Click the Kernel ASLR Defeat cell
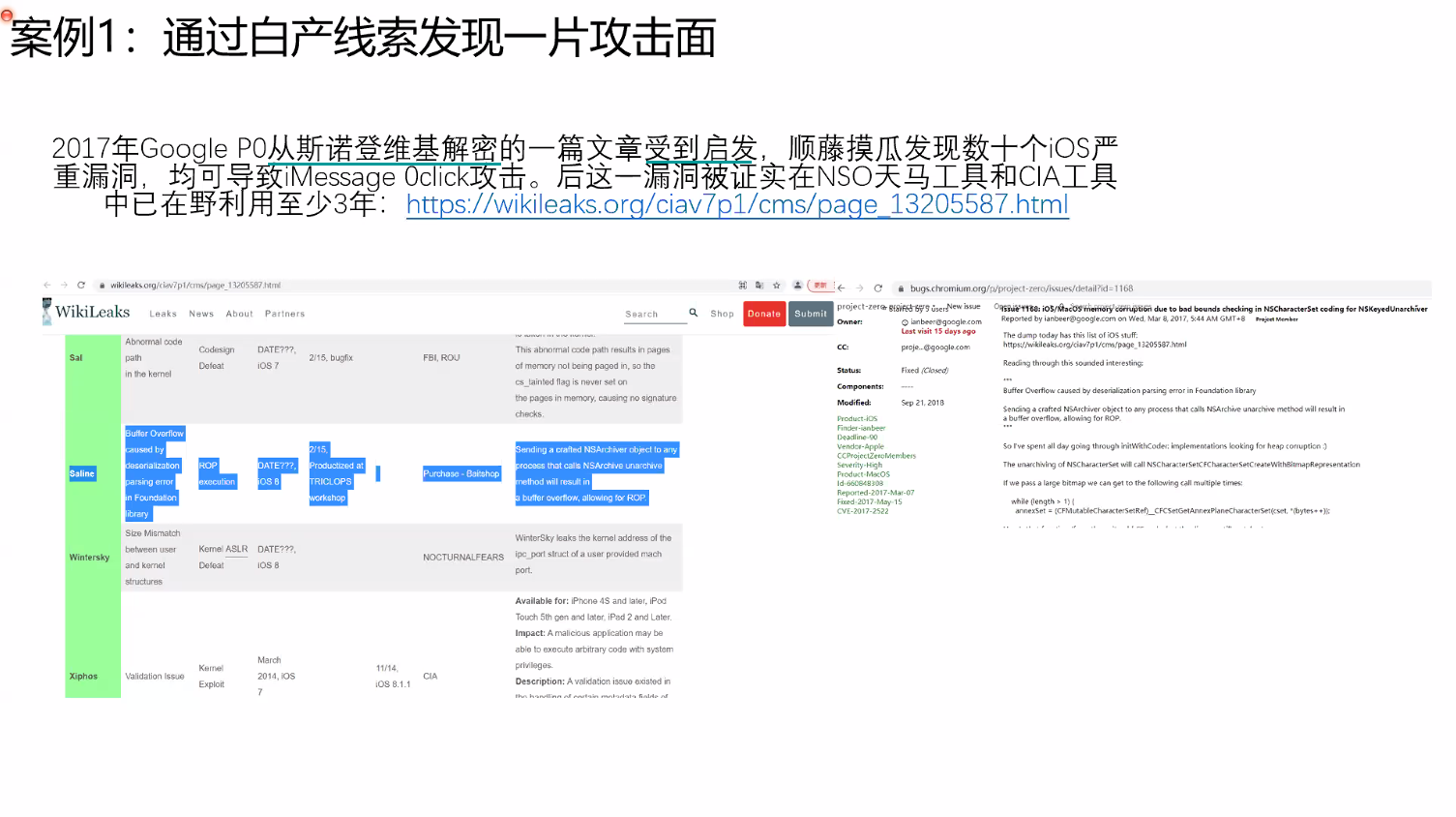1456x817 pixels. [223, 558]
